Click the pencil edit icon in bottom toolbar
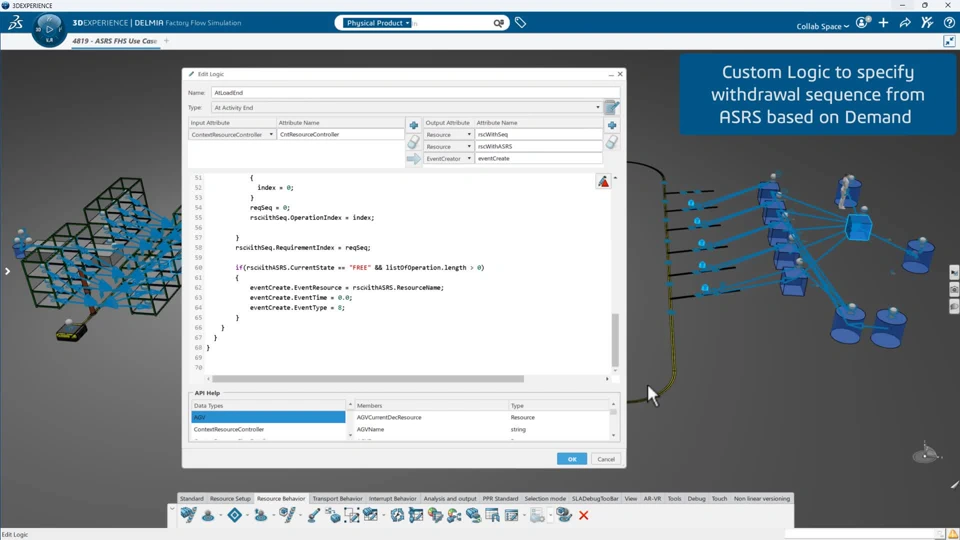Screen dimensions: 960x540 point(313,516)
